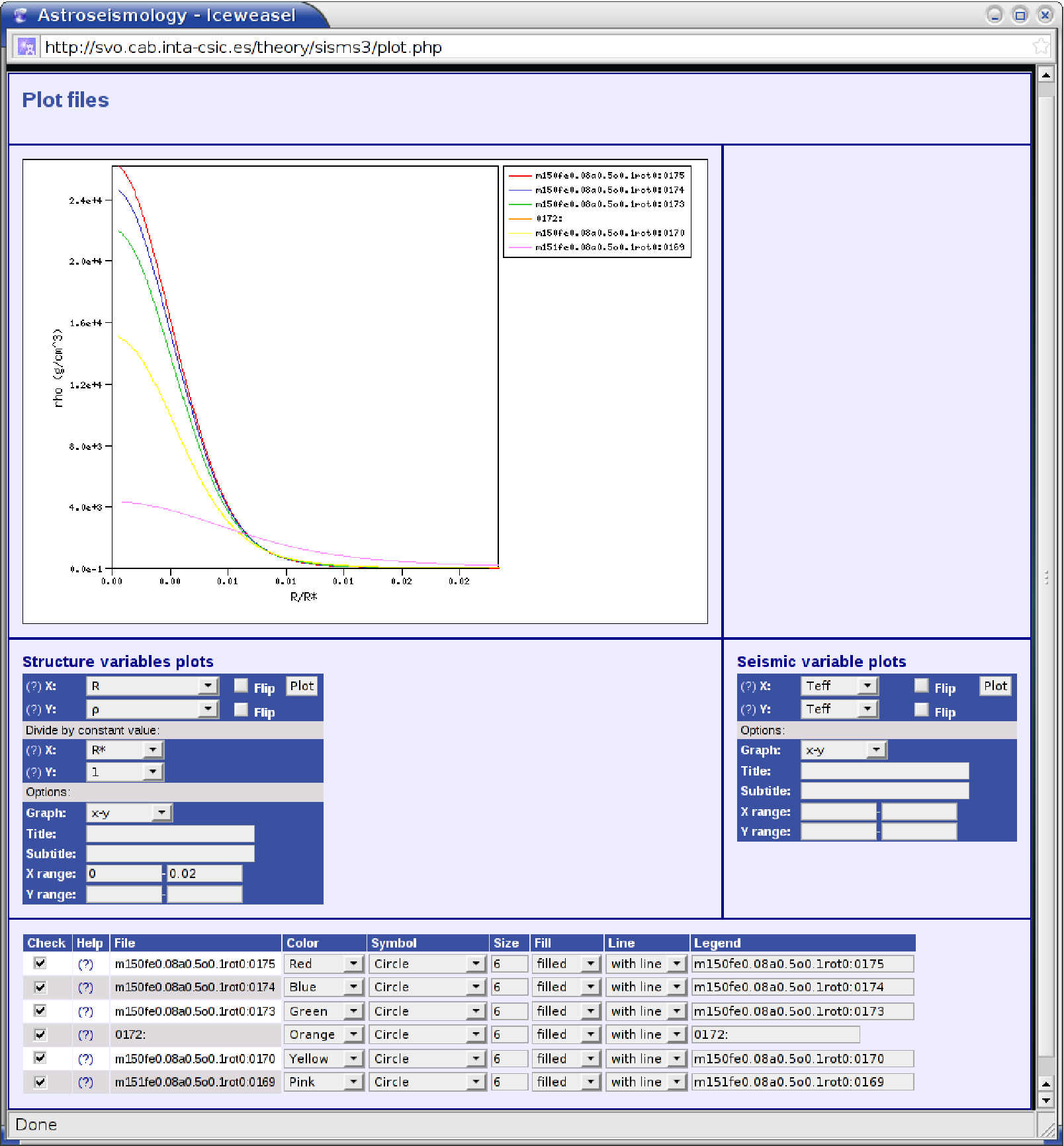The image size is (1064, 1146).
Task: Click the Structure X range minimum field
Action: [124, 874]
